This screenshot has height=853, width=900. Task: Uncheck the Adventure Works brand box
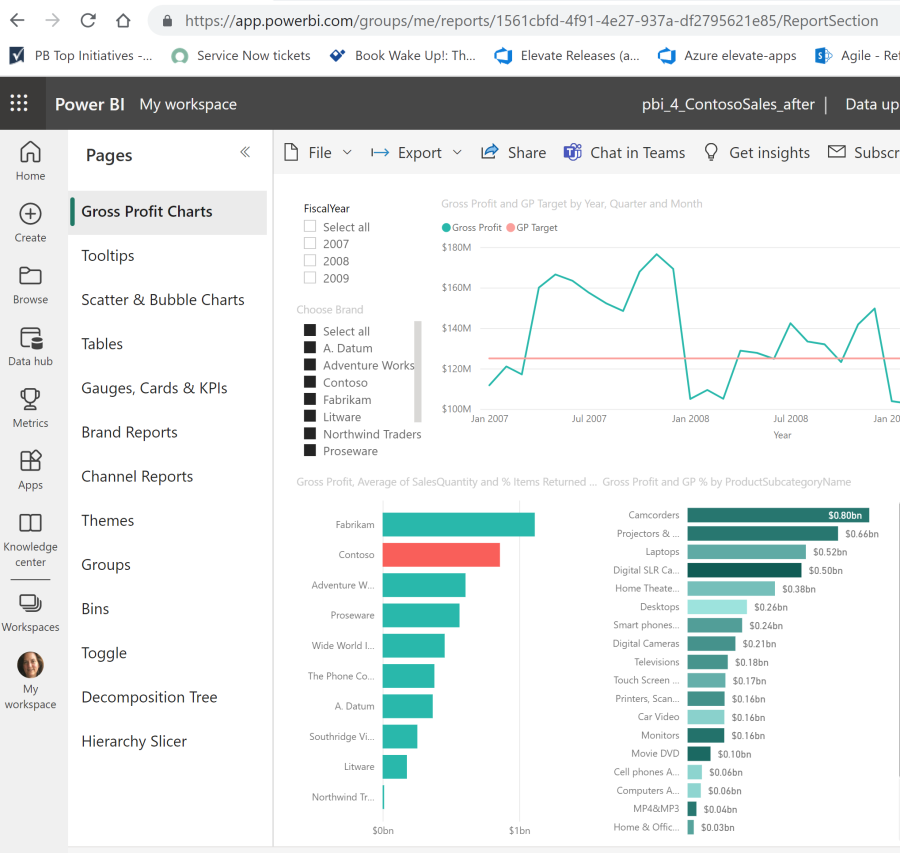[310, 365]
